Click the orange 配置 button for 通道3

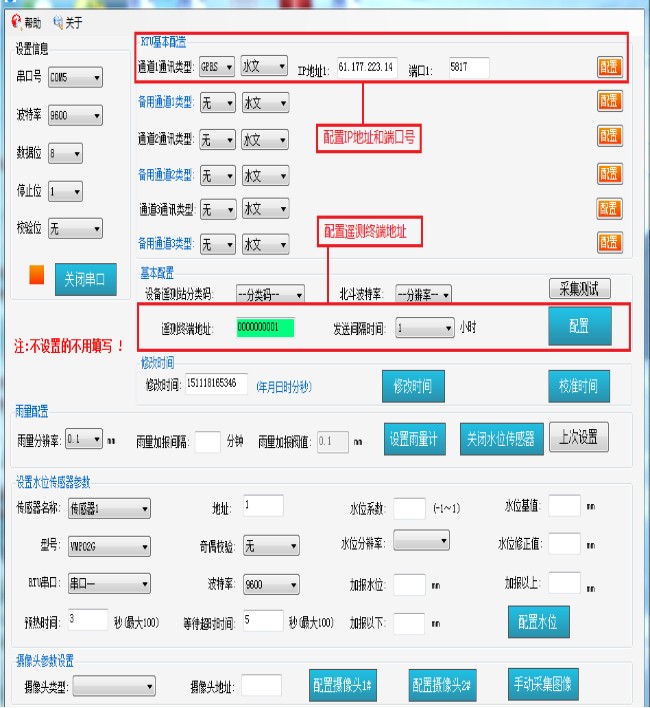pos(610,209)
